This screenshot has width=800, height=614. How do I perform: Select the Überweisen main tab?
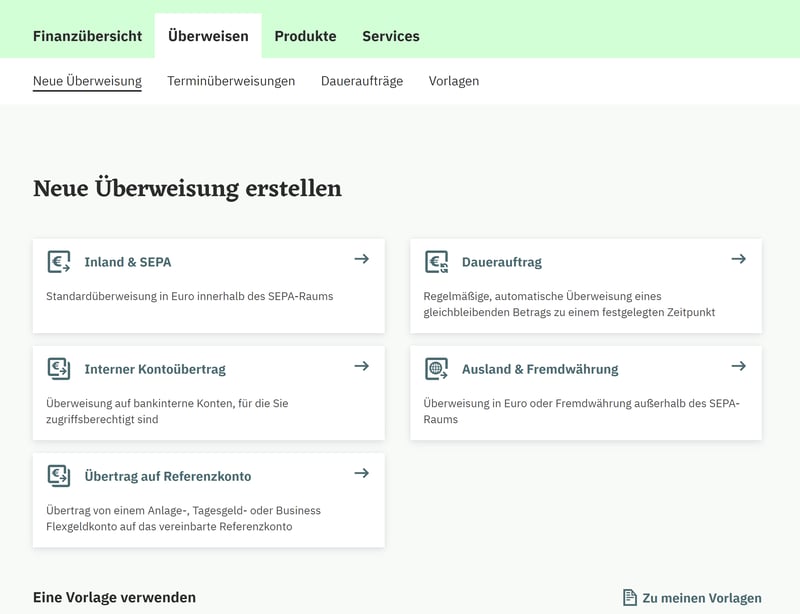coord(208,36)
